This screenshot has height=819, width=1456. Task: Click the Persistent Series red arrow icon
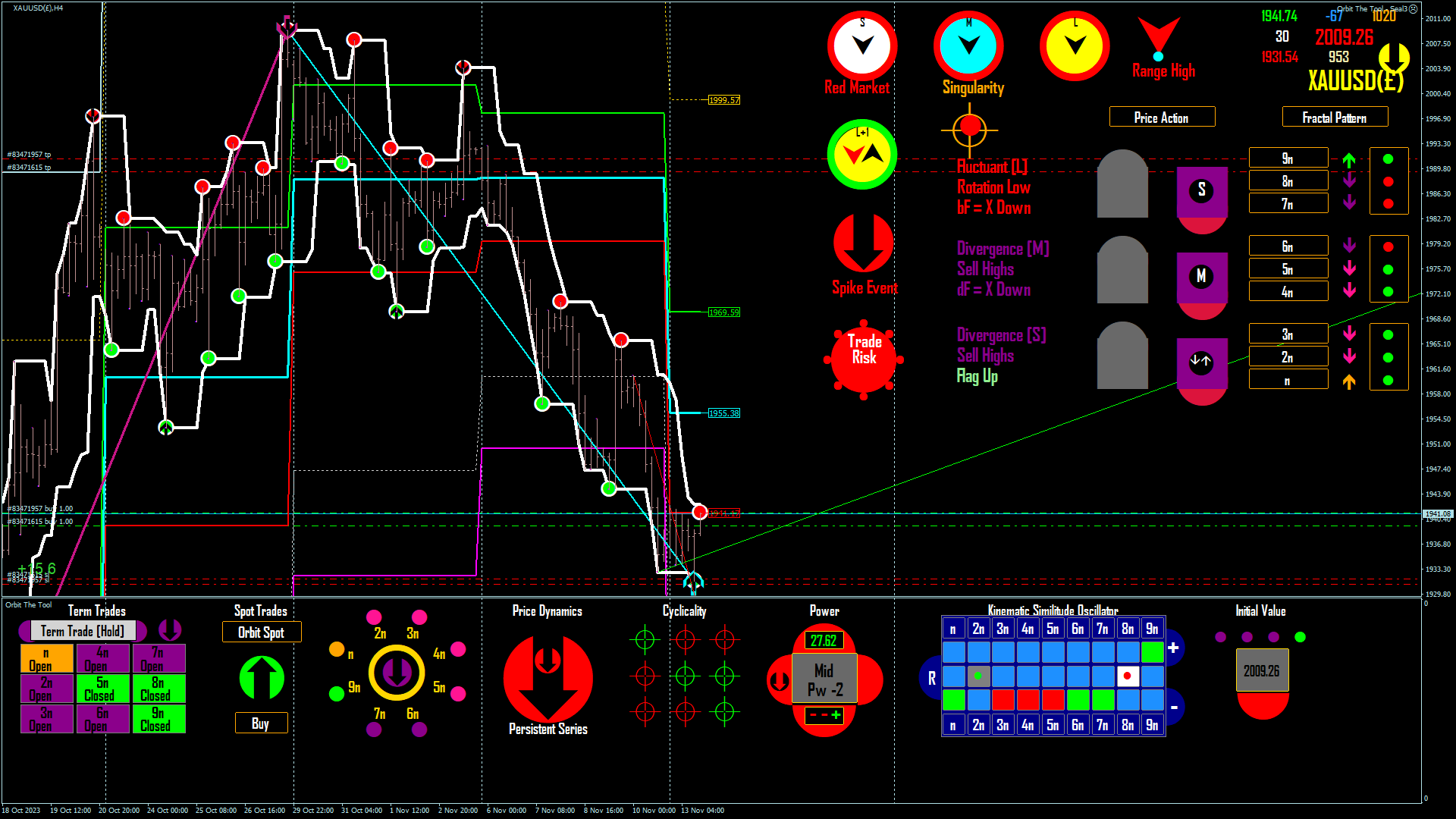(548, 677)
